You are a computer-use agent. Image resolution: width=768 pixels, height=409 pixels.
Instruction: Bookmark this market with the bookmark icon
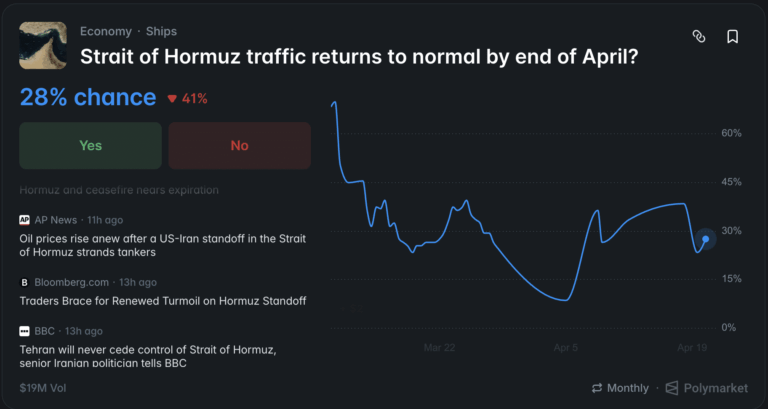point(732,37)
